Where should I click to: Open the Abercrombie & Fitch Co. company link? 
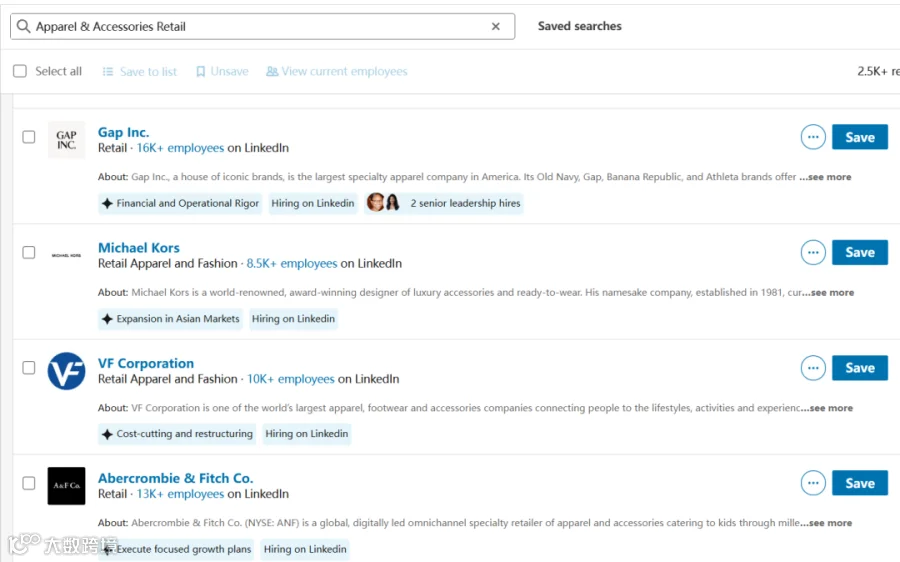point(176,478)
